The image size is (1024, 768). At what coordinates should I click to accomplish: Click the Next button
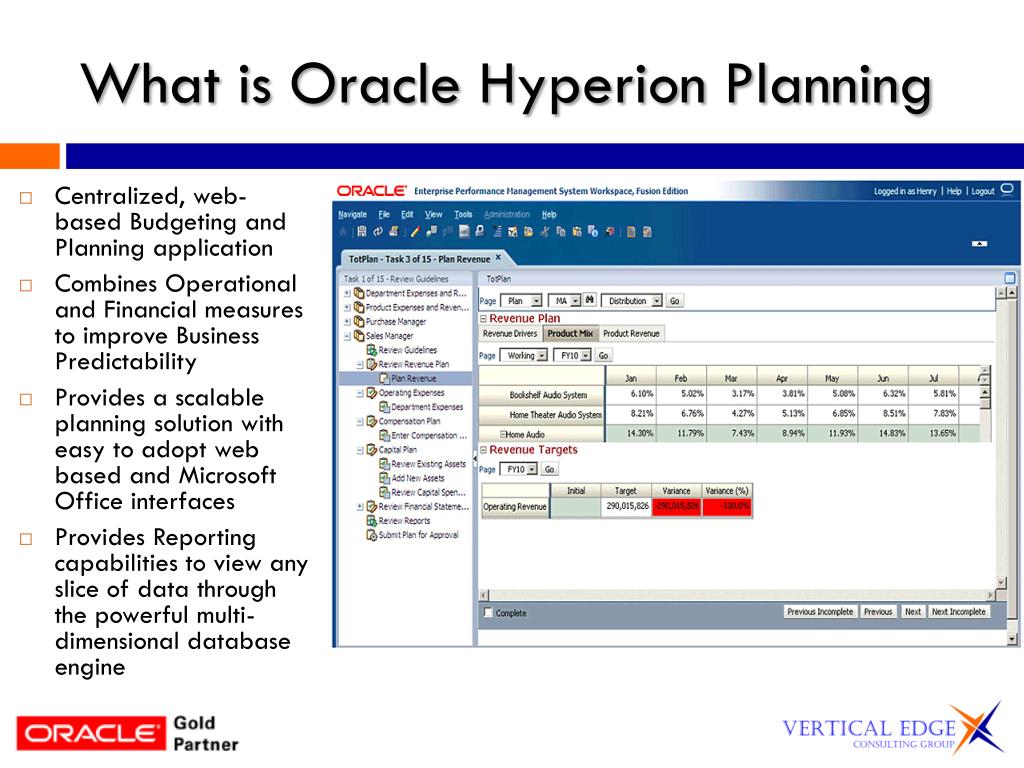coord(913,612)
